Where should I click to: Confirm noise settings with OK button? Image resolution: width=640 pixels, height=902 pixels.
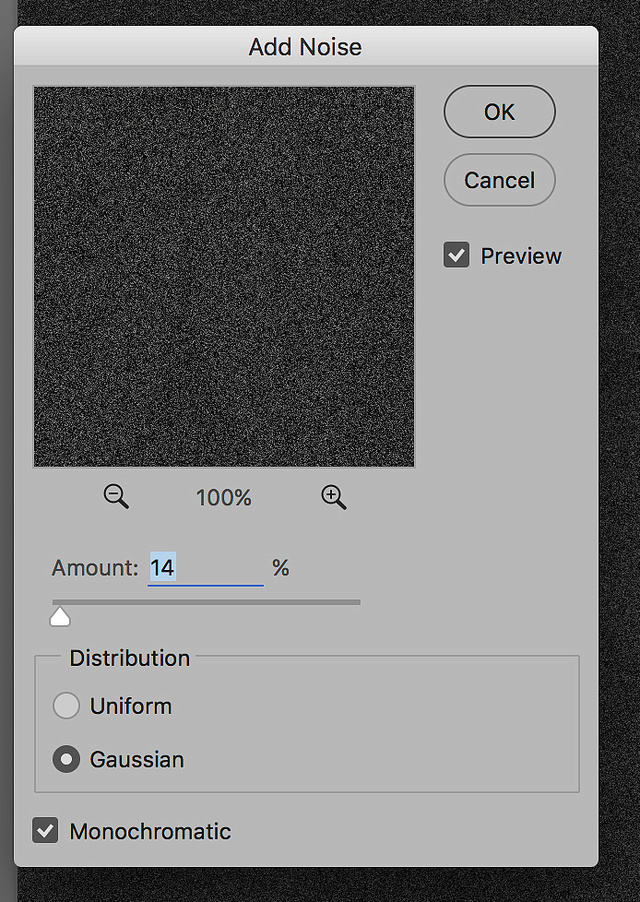pyautogui.click(x=499, y=112)
